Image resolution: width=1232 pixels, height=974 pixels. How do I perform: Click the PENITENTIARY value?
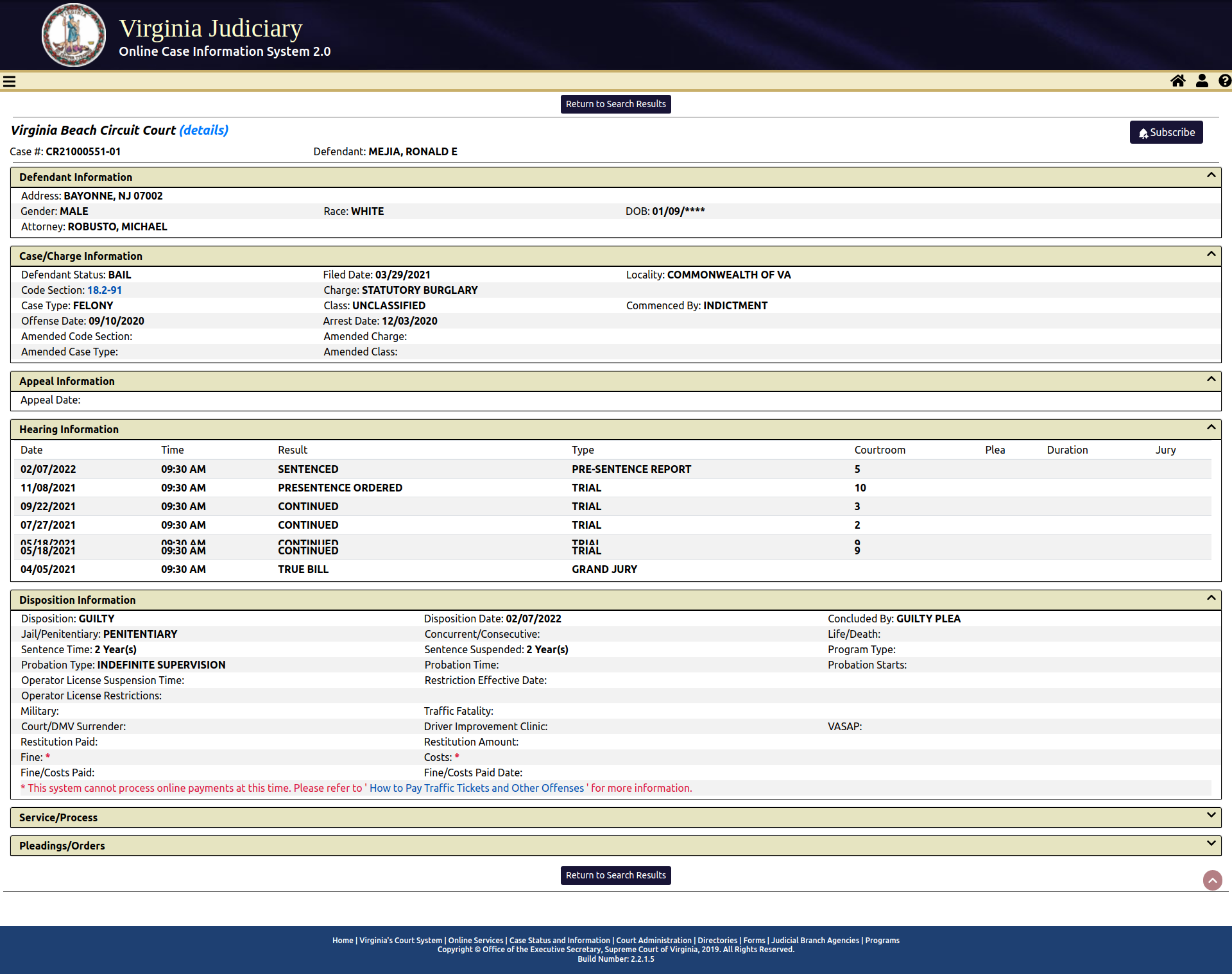(140, 634)
